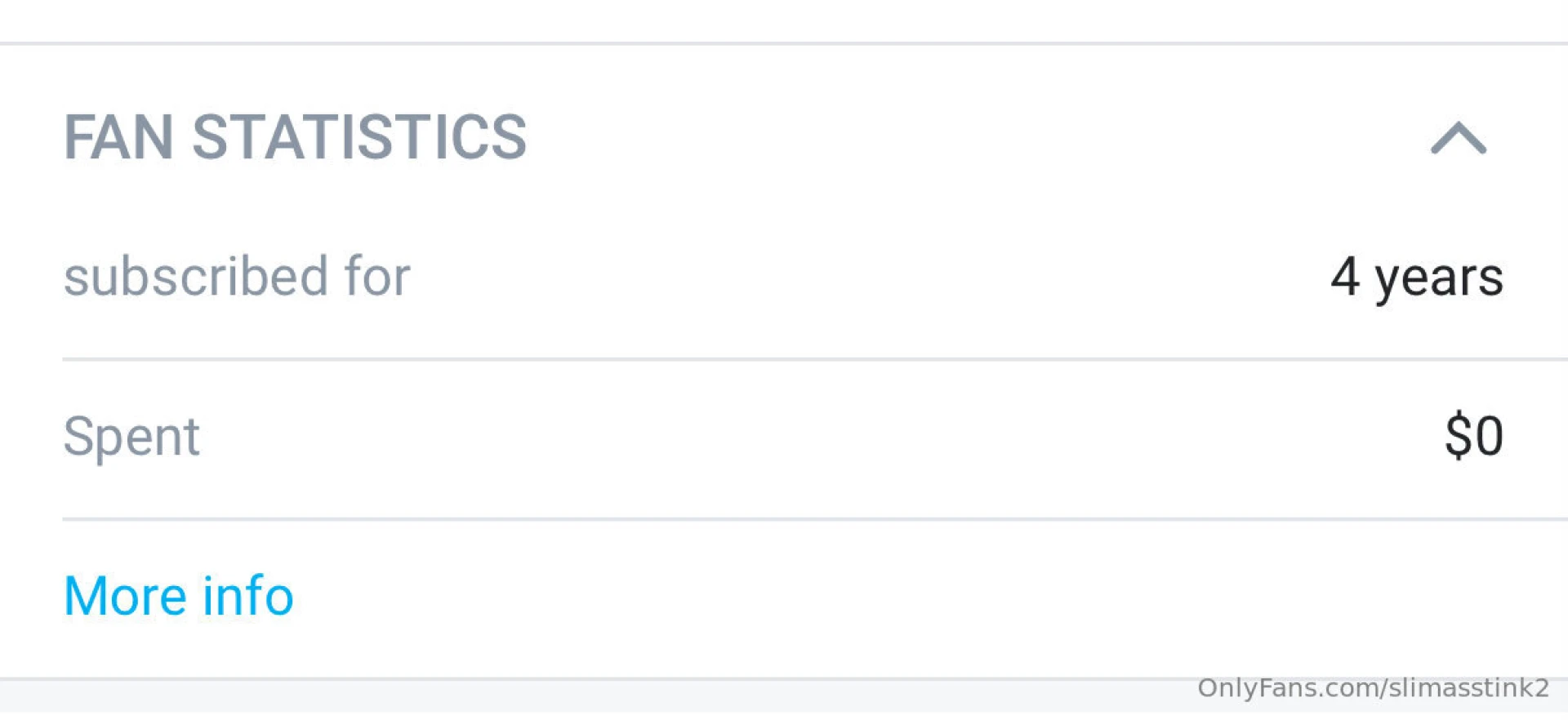Click the digit "4" before years
The height and width of the screenshot is (720, 1568).
coord(1345,276)
